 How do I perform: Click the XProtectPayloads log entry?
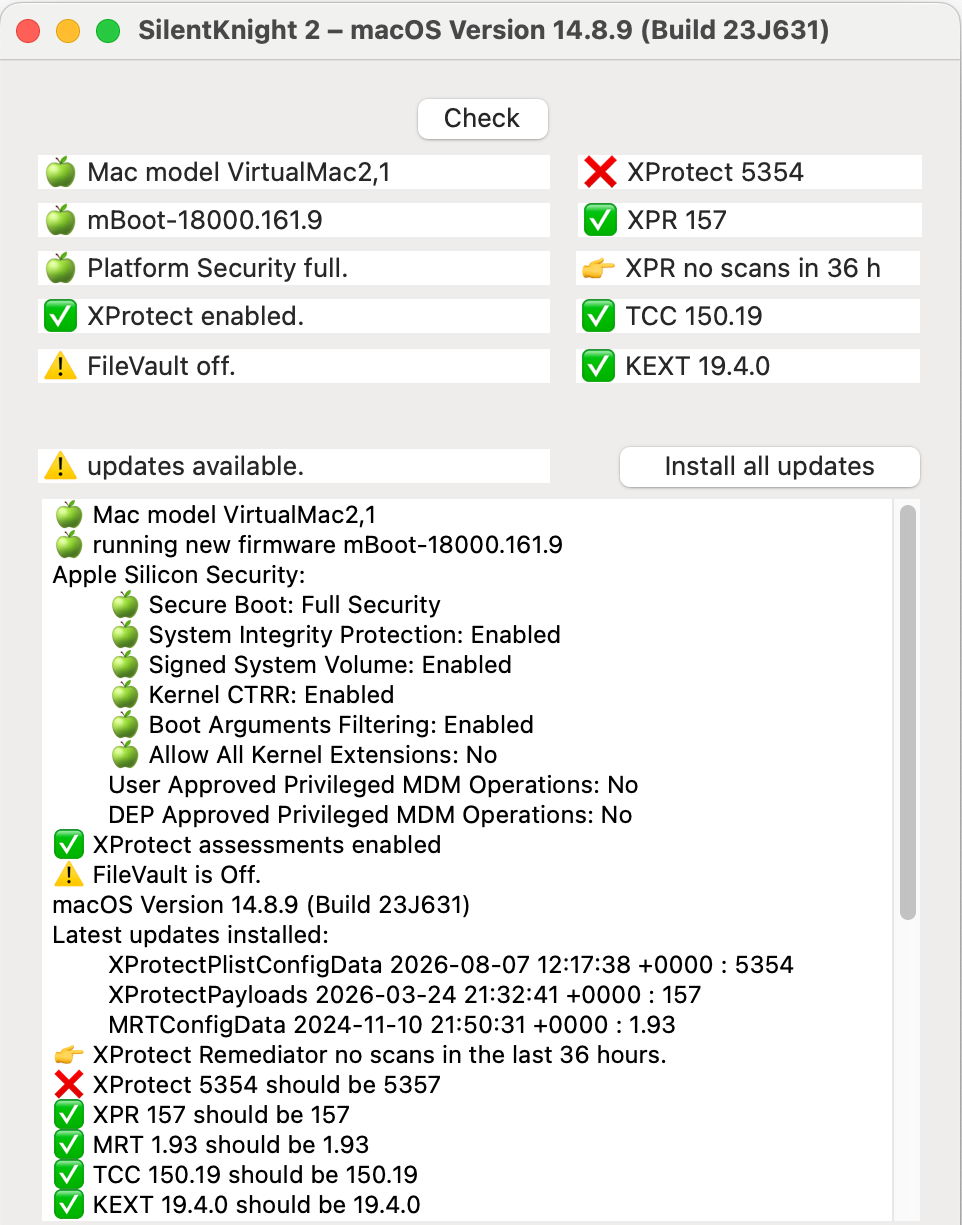point(405,994)
